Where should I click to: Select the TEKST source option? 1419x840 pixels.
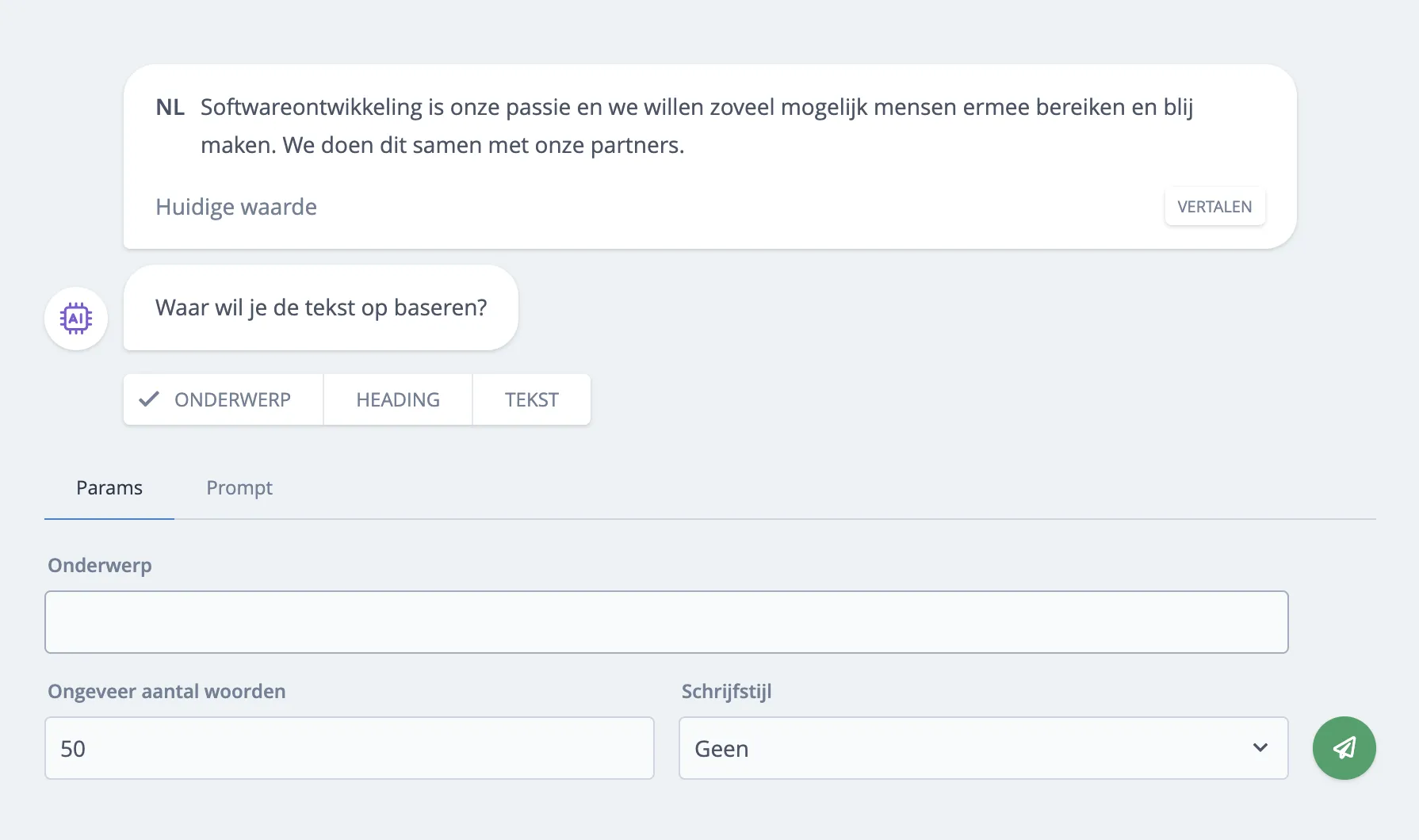pos(531,399)
